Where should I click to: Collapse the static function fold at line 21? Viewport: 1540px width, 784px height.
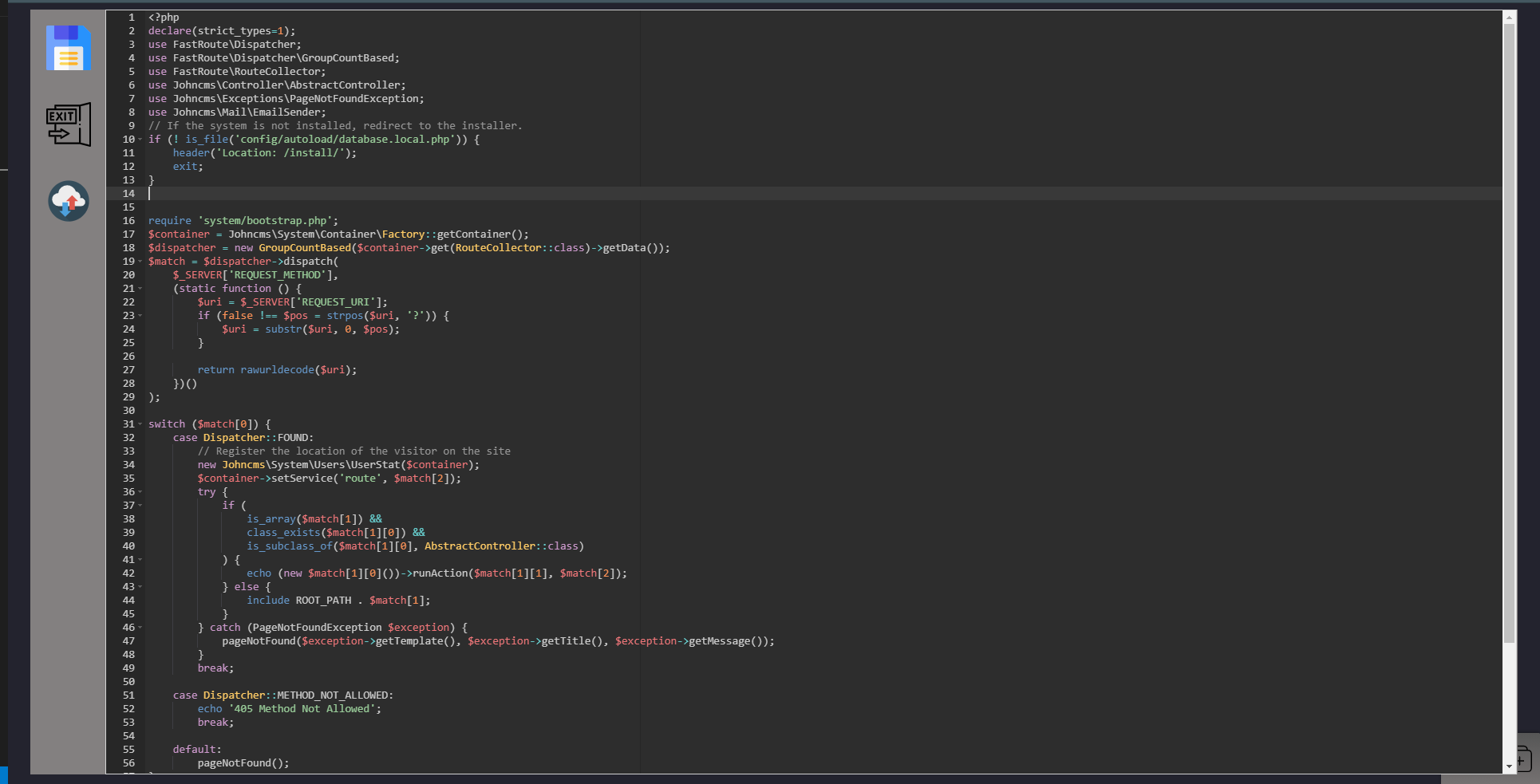tap(140, 289)
